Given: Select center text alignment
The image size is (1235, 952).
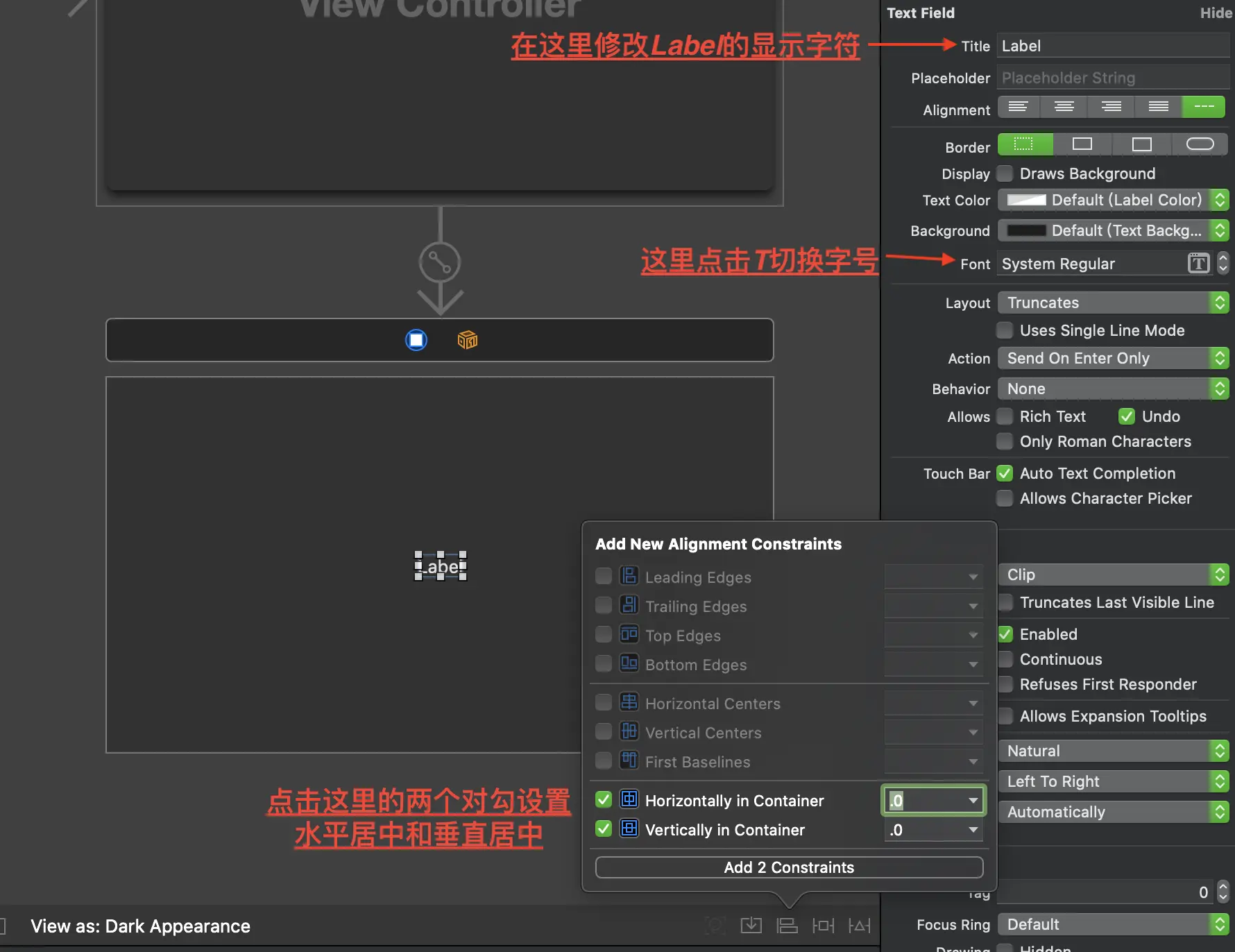Looking at the screenshot, I should (x=1064, y=107).
